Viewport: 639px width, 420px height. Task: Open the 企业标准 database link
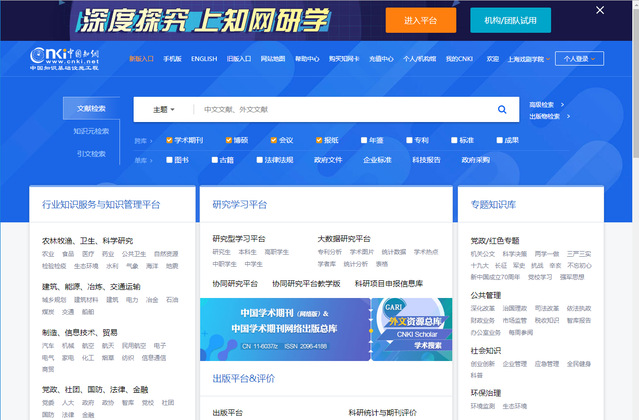377,160
